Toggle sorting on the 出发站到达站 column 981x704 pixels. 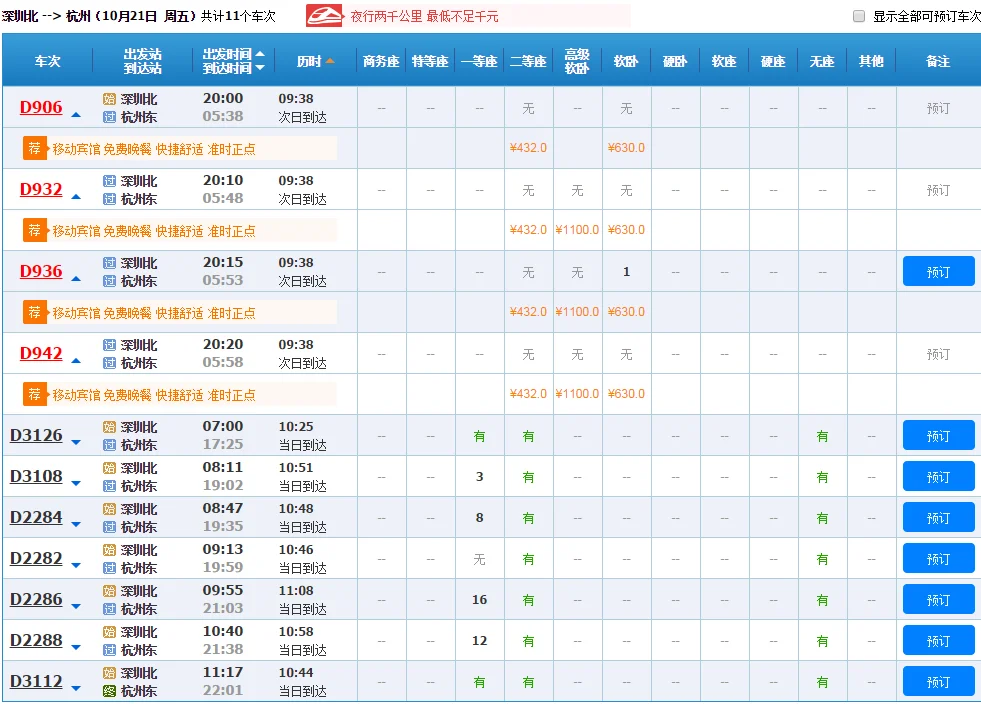142,60
